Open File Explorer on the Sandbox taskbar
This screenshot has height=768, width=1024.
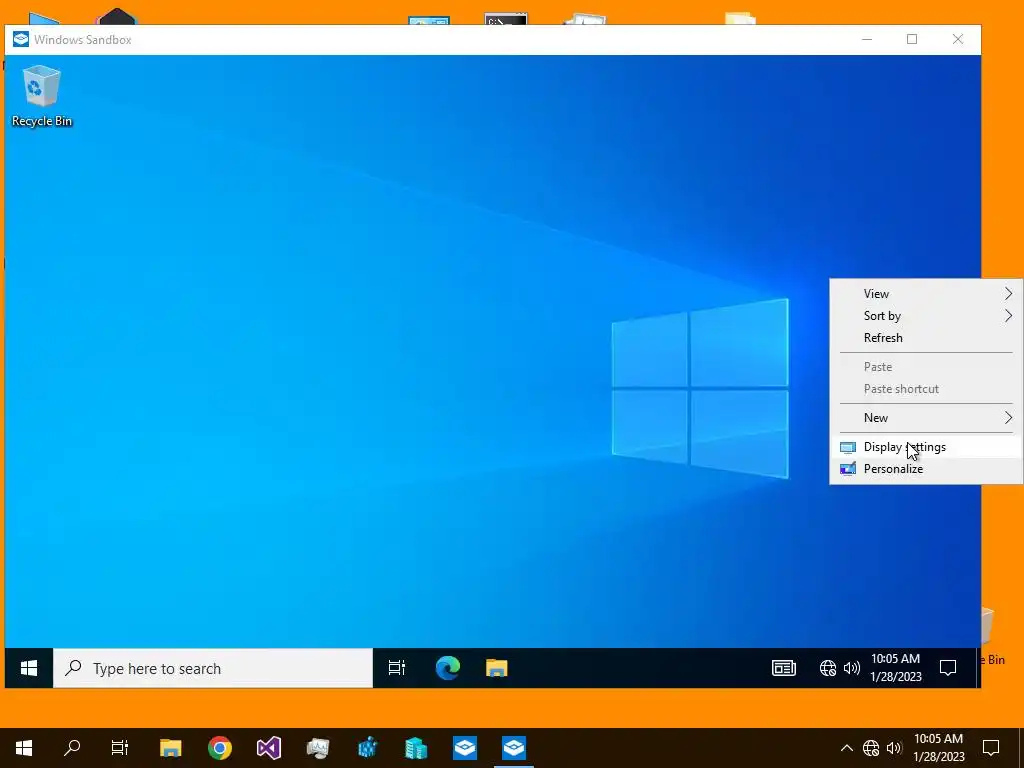(496, 668)
